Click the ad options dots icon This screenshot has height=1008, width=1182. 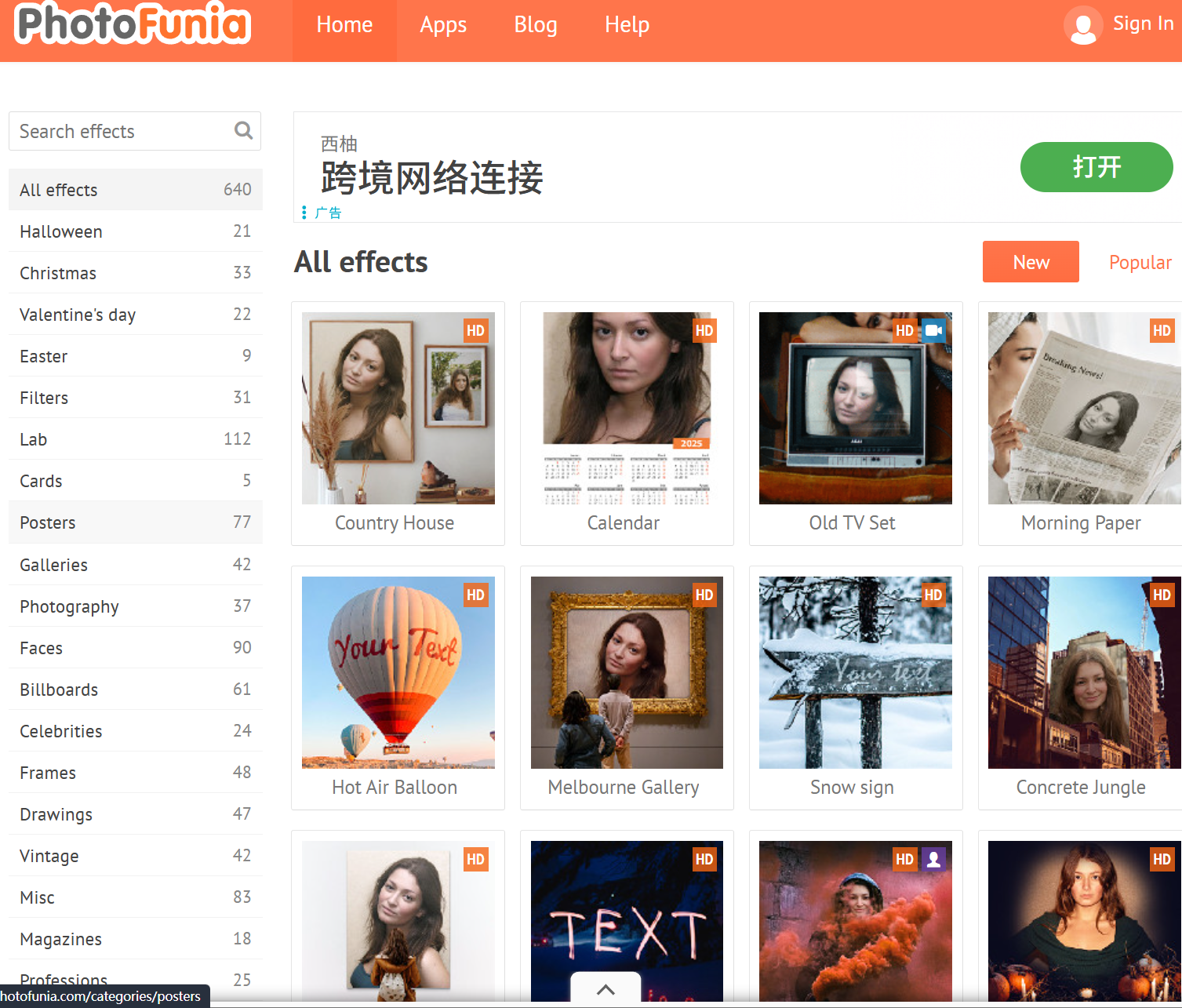coord(304,213)
